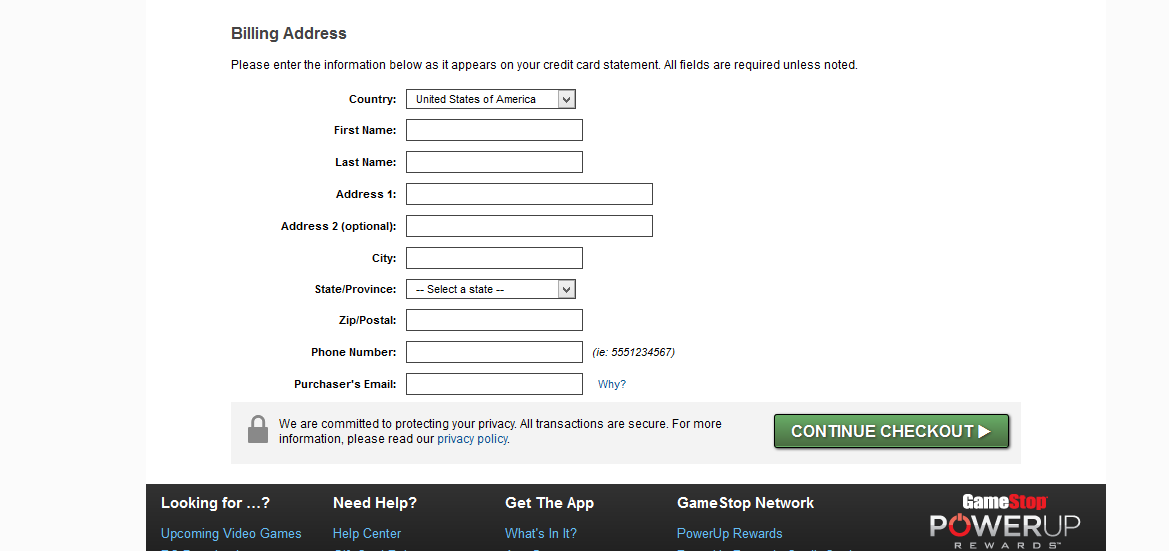Click the padlock security icon
The height and width of the screenshot is (551, 1169).
click(258, 430)
